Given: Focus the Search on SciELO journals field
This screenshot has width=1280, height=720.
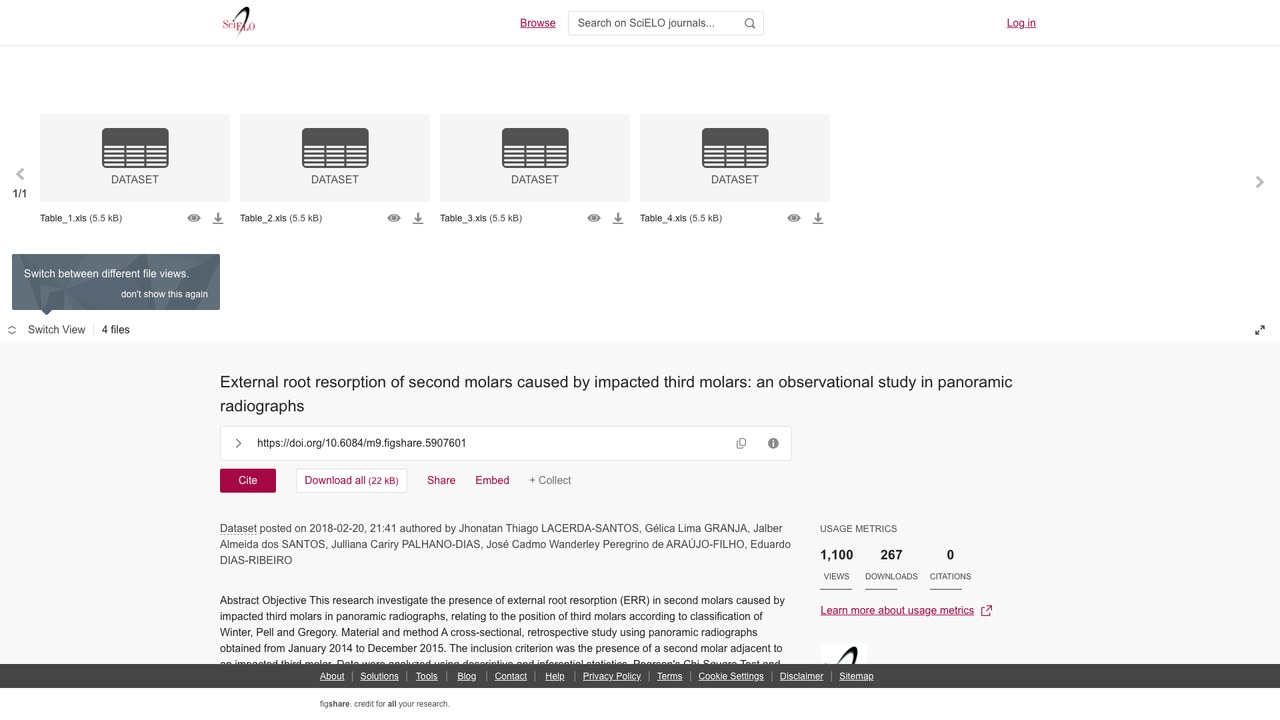Looking at the screenshot, I should point(656,23).
